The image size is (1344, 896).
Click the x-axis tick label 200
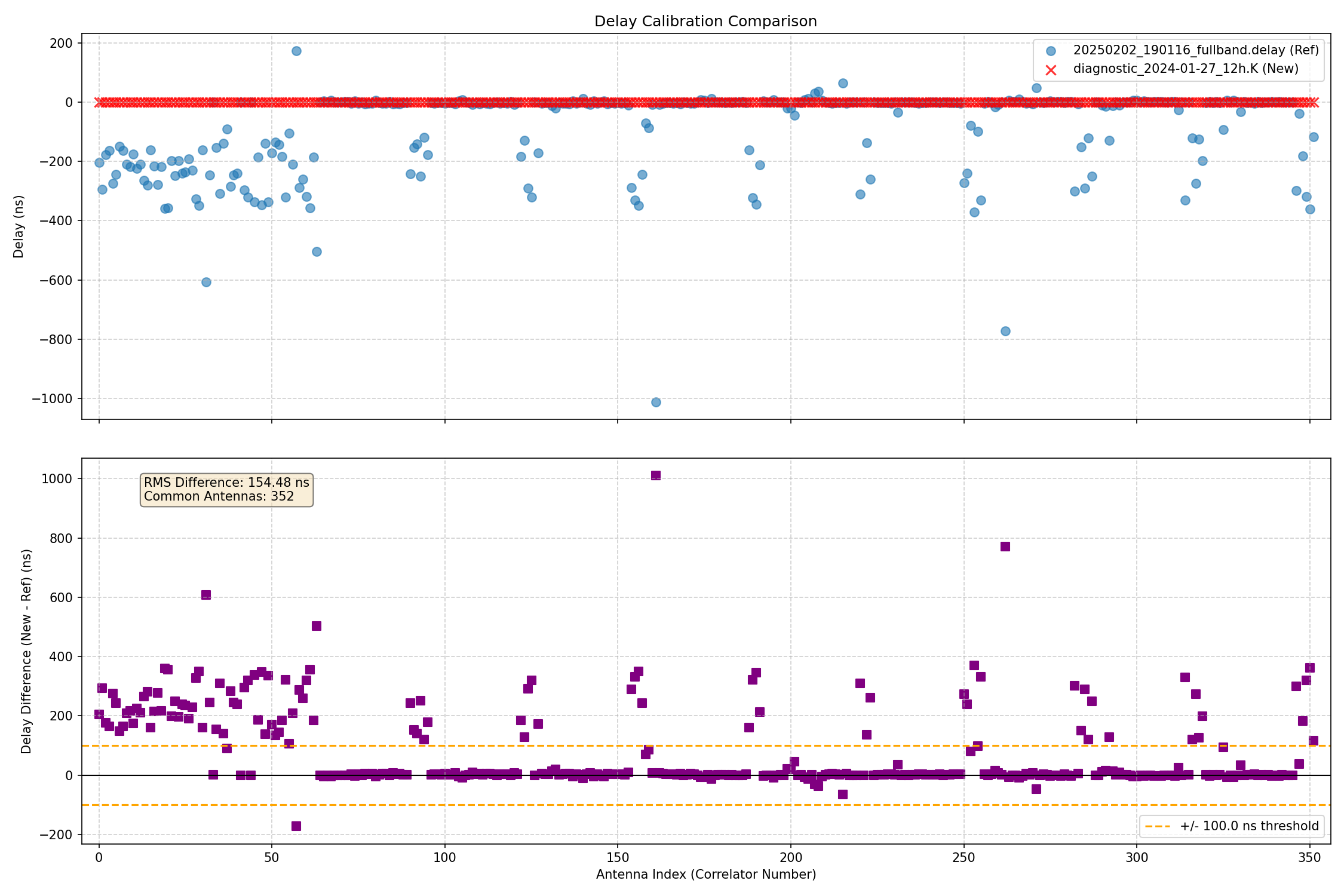tap(790, 858)
